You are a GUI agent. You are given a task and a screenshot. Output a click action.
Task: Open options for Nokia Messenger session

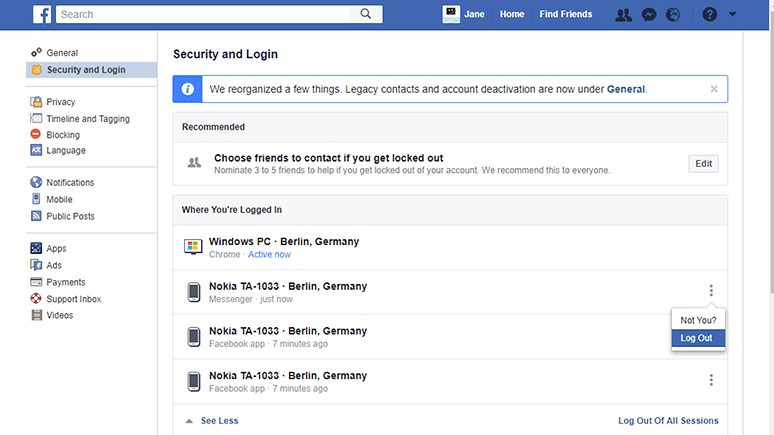coord(711,291)
